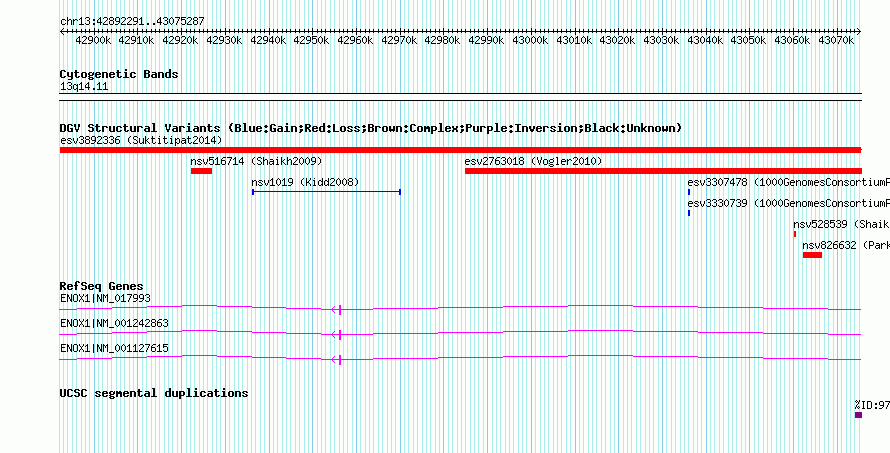The width and height of the screenshot is (890, 453).
Task: Open the nsv516714 (Shaikh2009) label
Action: coord(257,161)
